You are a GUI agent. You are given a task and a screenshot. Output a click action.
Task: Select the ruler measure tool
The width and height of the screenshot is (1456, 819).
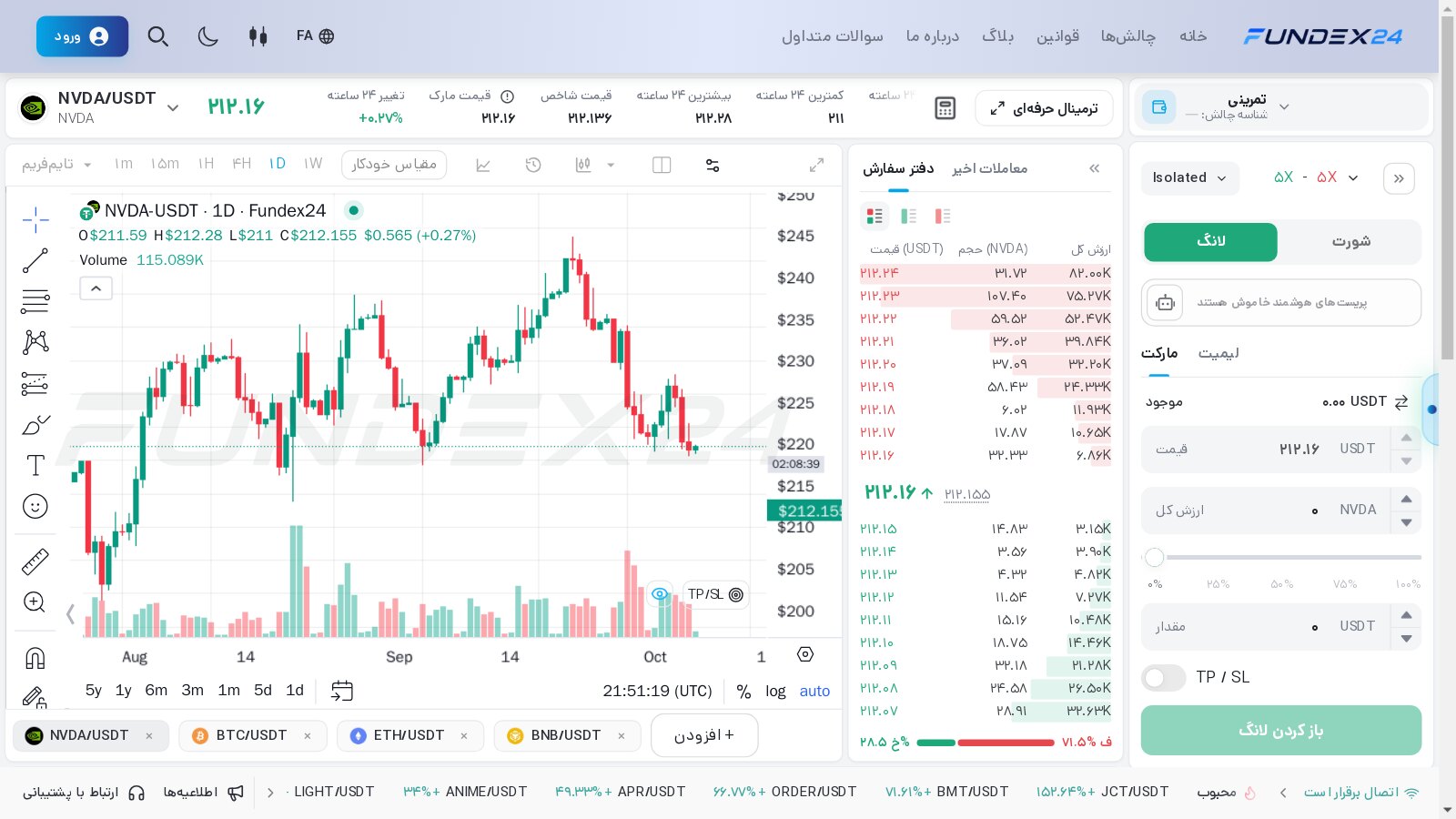pyautogui.click(x=35, y=561)
